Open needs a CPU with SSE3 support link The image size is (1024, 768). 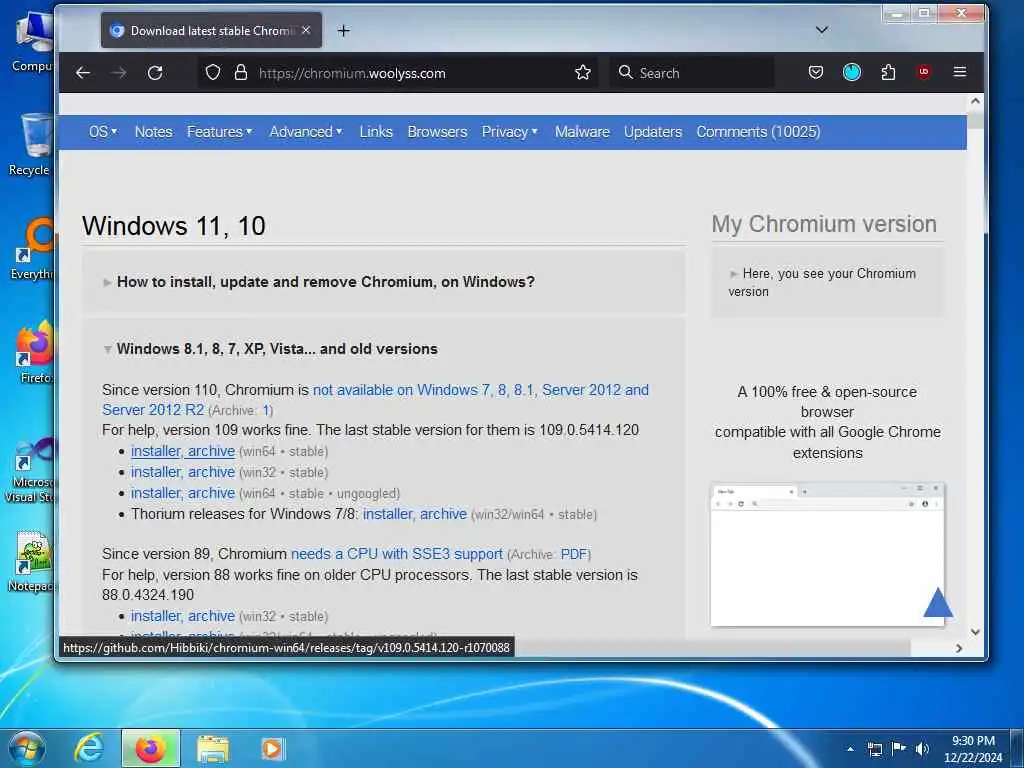(x=397, y=554)
